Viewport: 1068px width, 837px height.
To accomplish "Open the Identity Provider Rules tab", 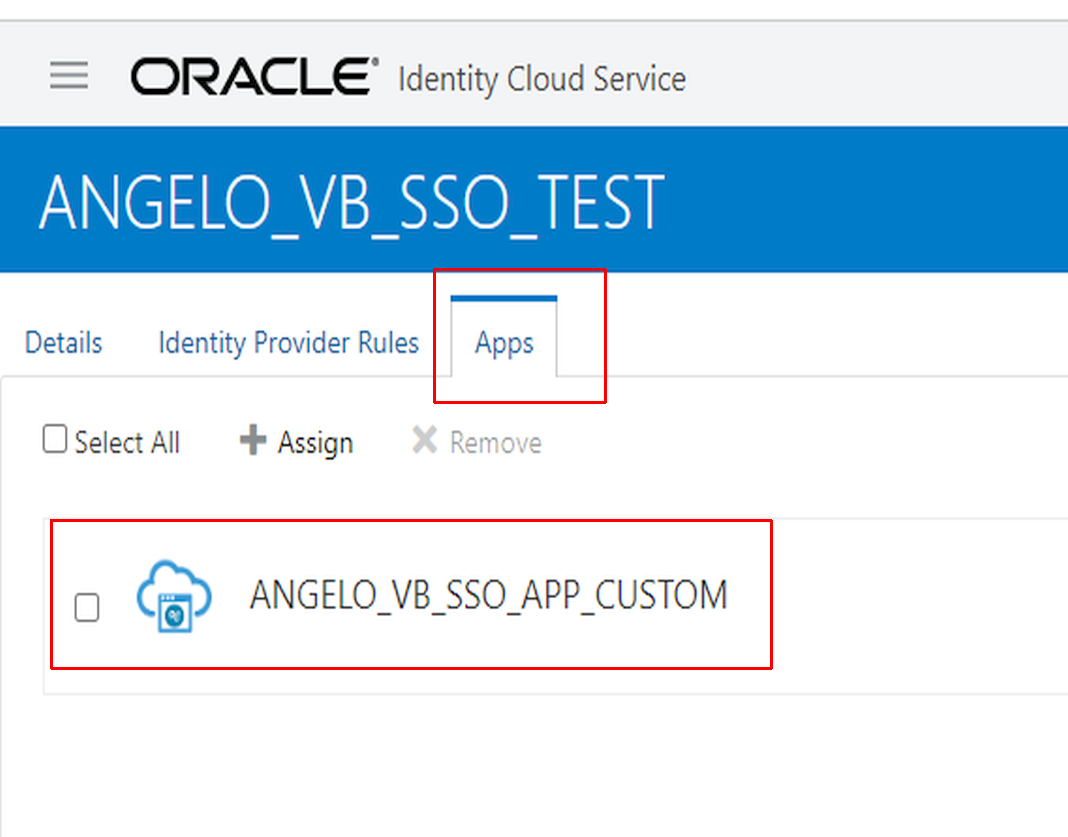I will tap(288, 343).
